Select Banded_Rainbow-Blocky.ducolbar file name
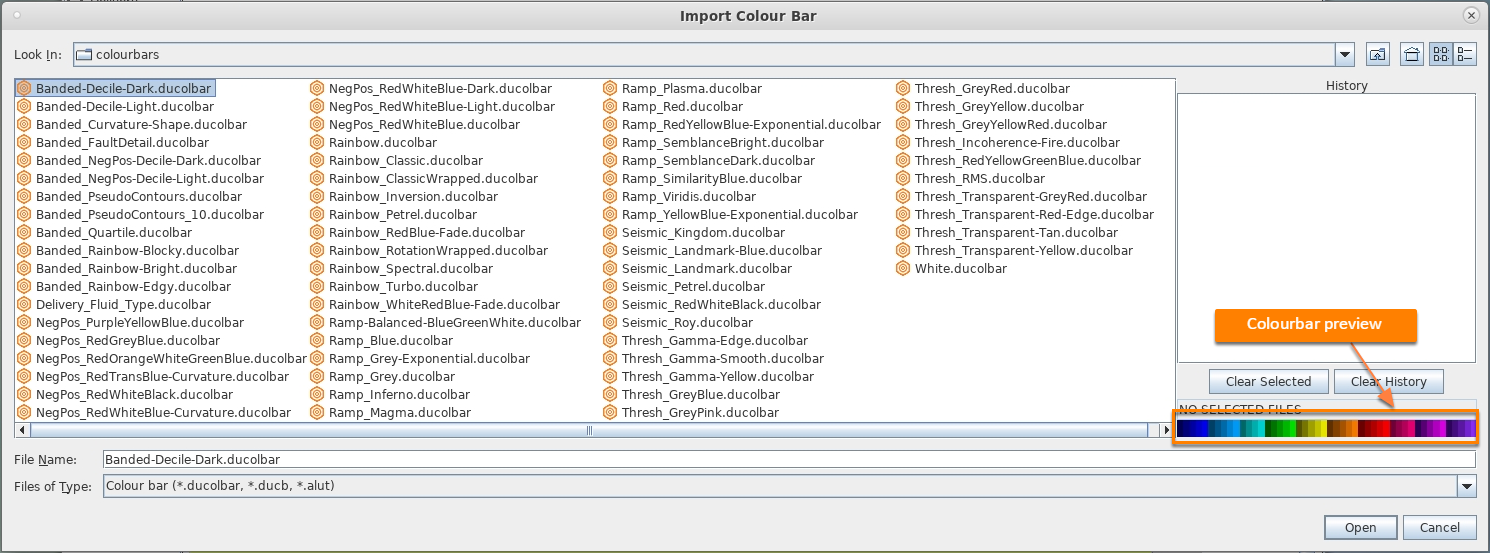 138,250
